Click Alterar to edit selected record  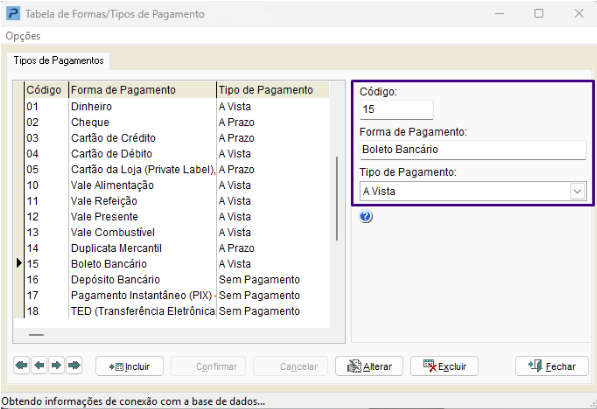369,366
